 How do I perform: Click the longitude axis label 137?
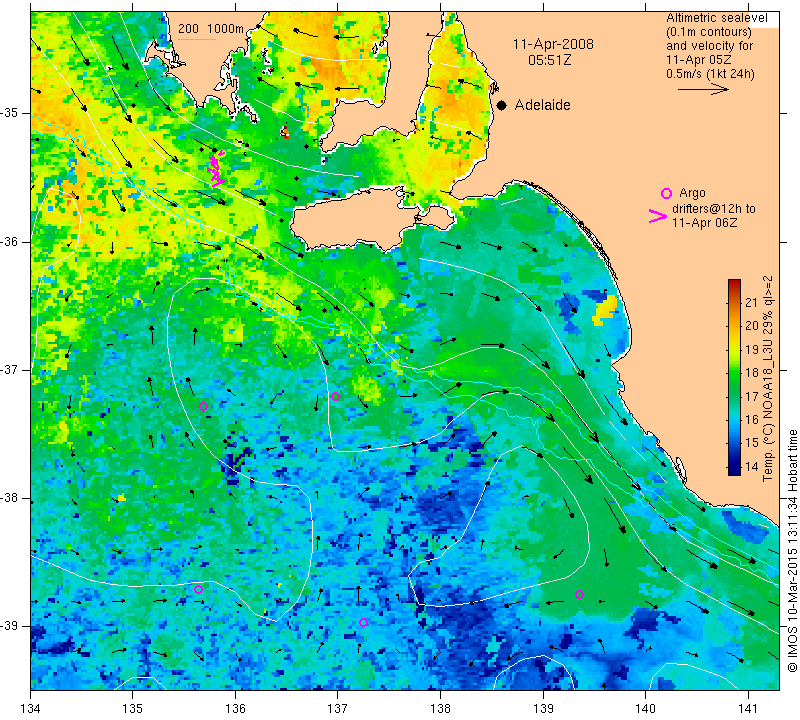[x=338, y=708]
